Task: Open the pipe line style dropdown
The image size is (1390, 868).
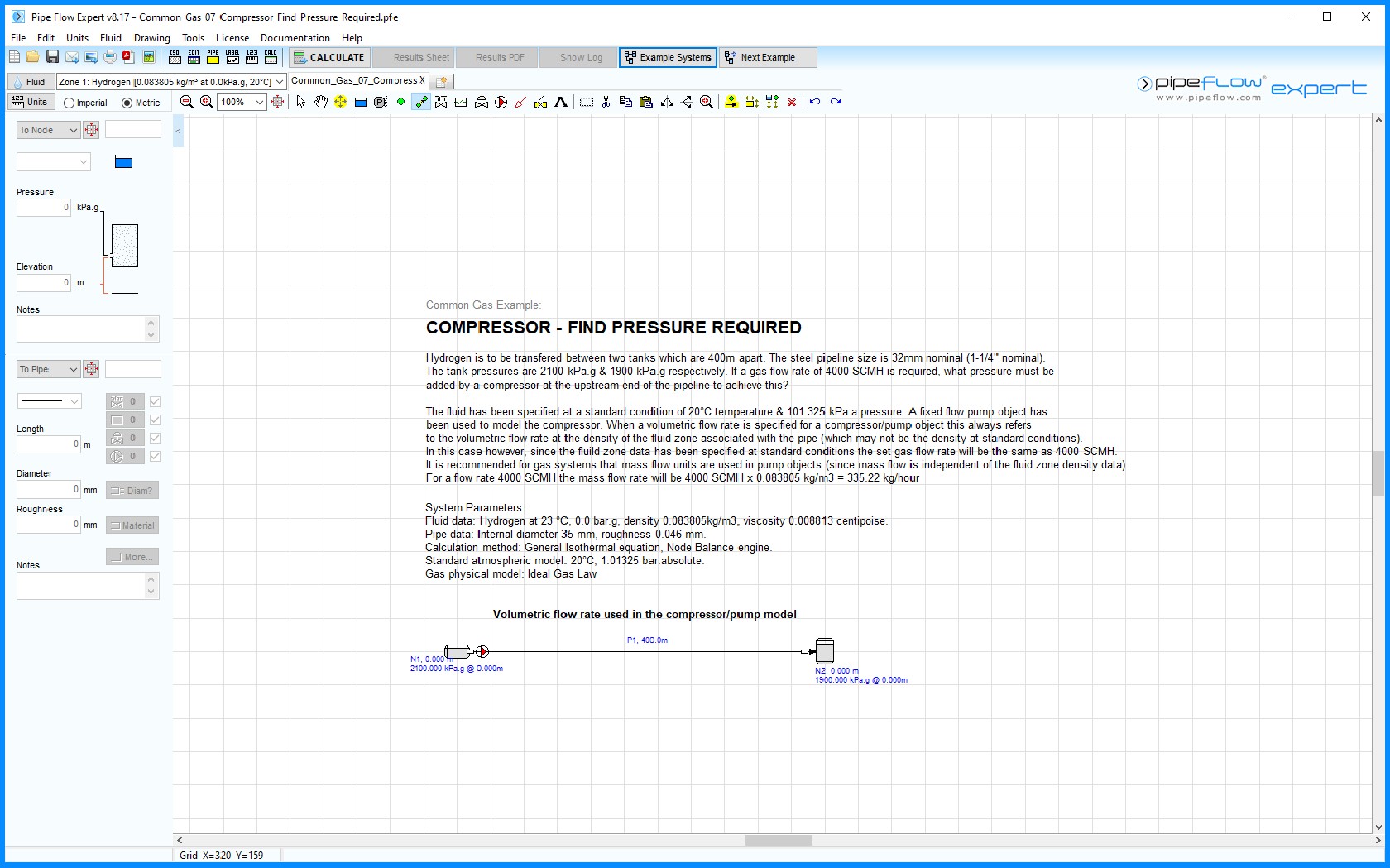Action: 49,401
